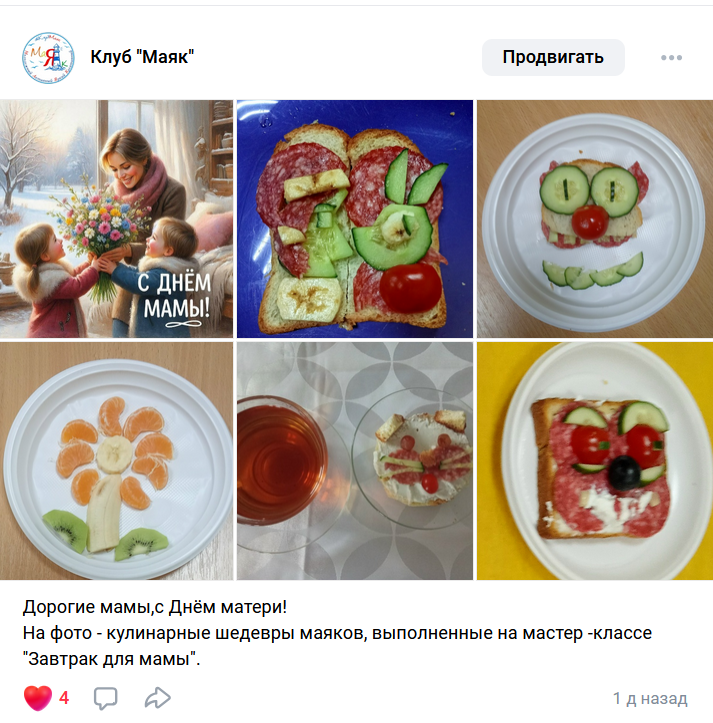Toggle the red heart like icon

(x=38, y=698)
